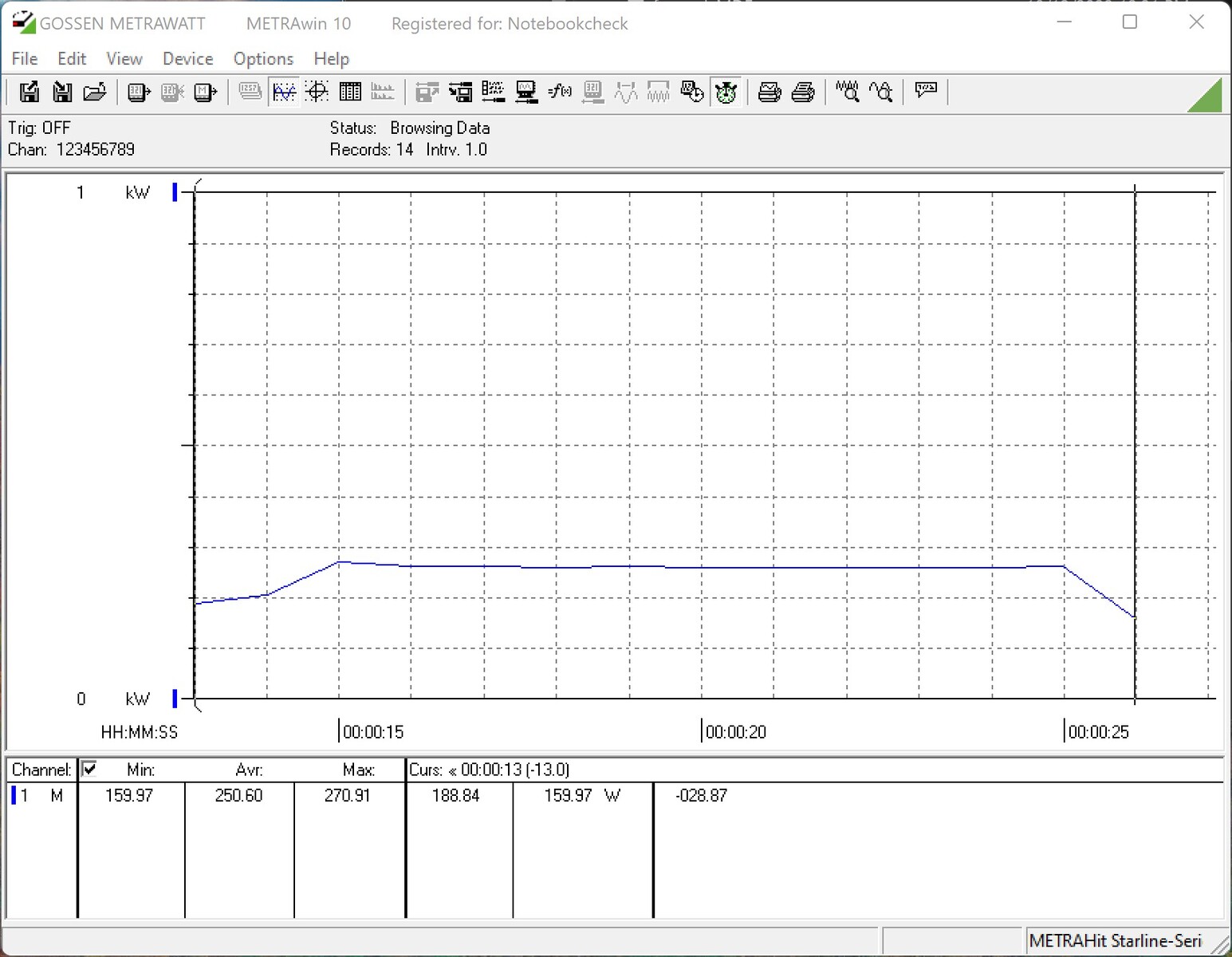Click the blue 1 kW scale marker
This screenshot has height=957, width=1232.
click(175, 192)
